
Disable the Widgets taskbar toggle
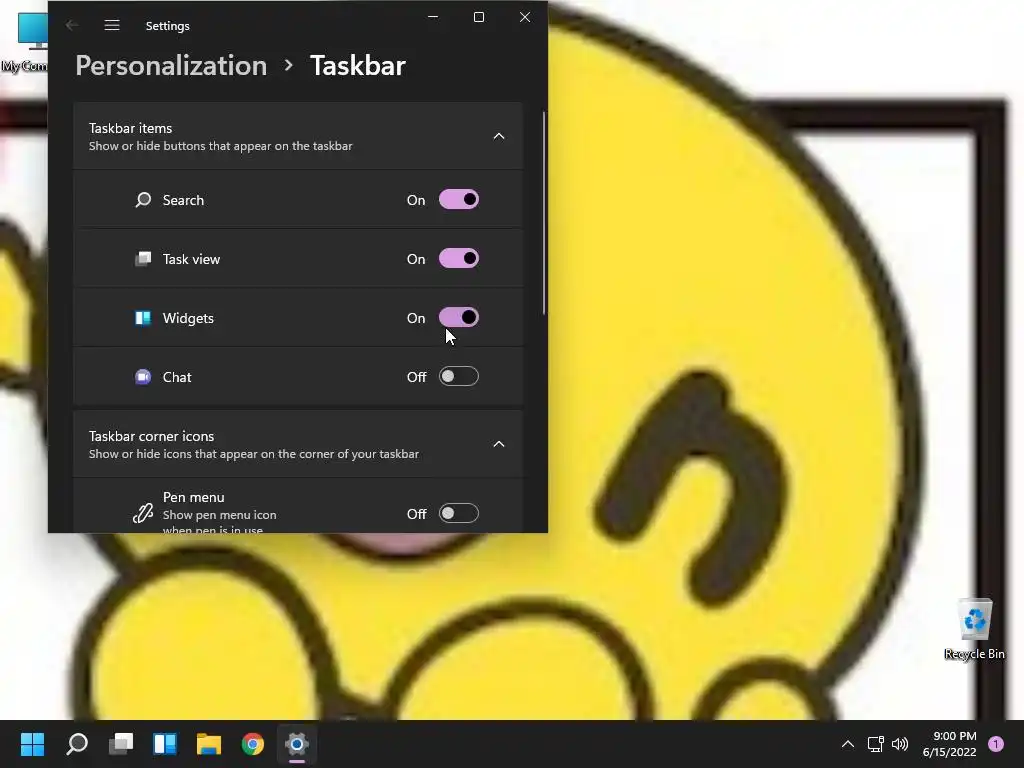(458, 317)
